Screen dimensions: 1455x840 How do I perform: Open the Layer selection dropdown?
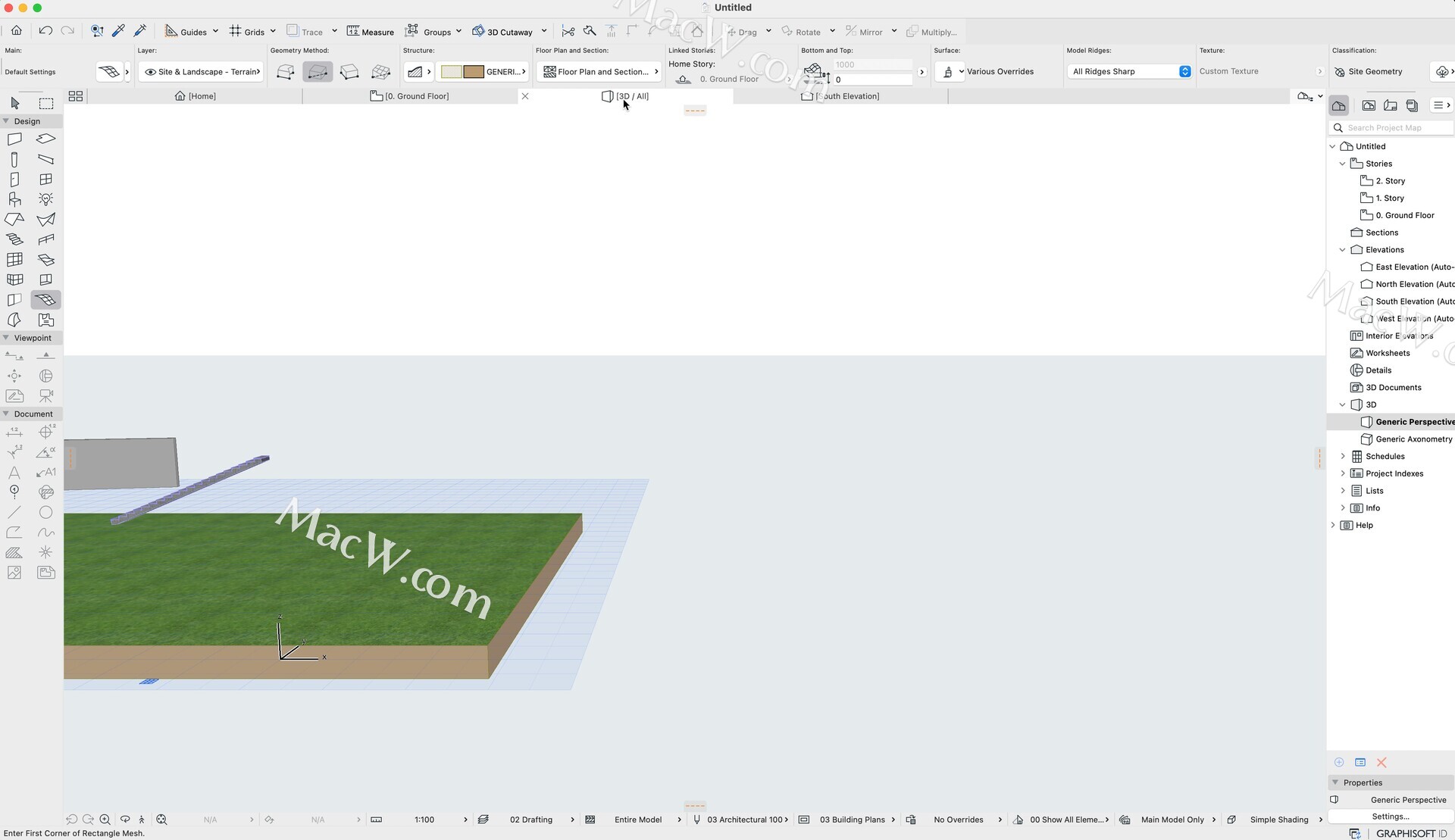coord(202,72)
